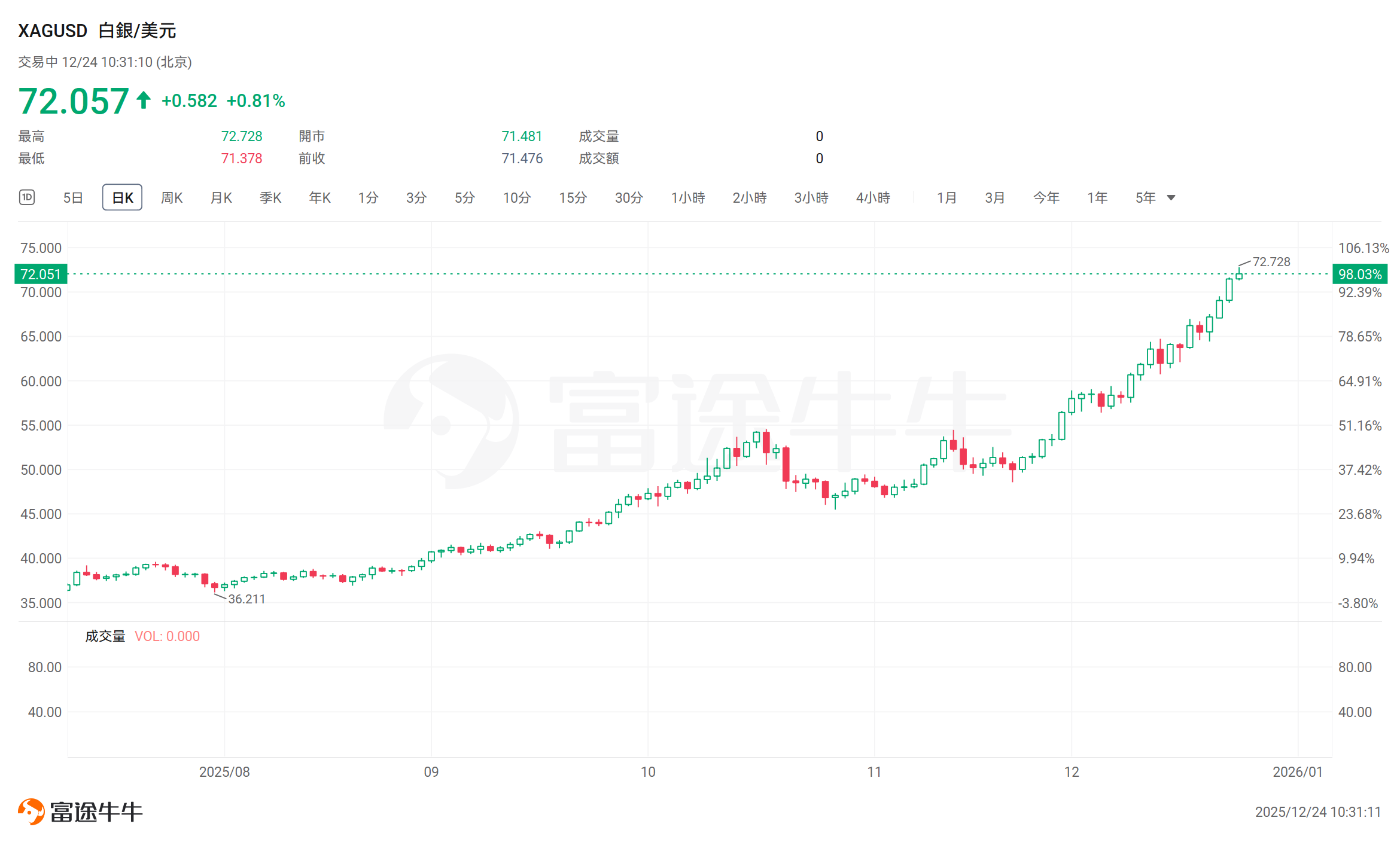
Task: Select the 1小時 interval
Action: 687,198
